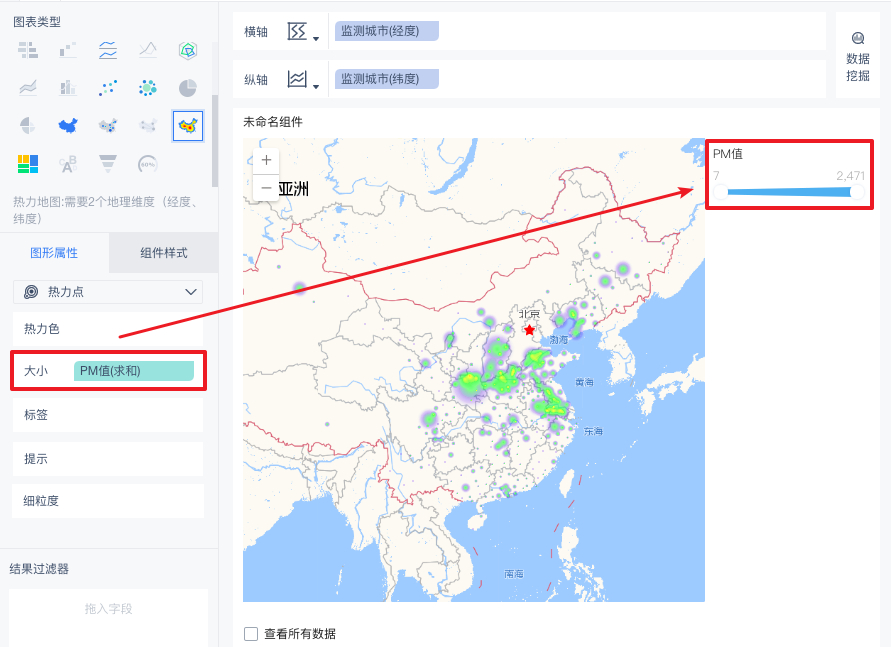Click the chart type panel scrollbar

(x=215, y=140)
